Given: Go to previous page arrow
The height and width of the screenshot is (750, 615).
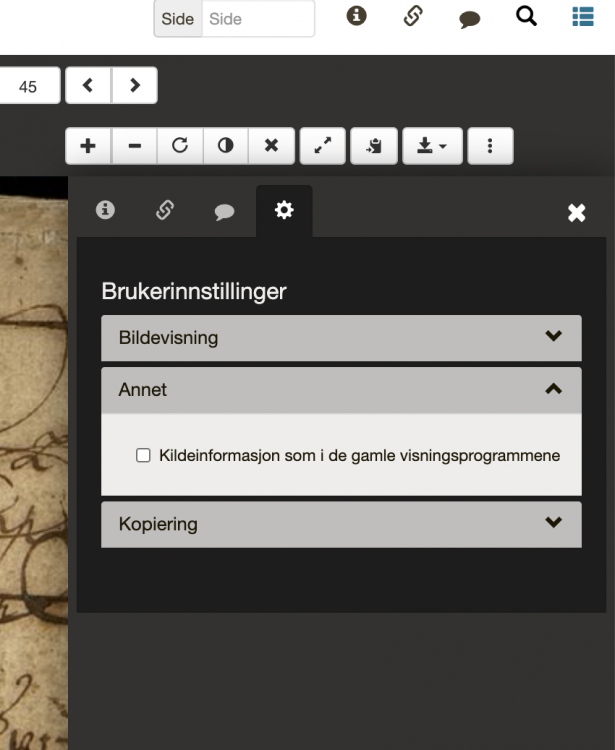Looking at the screenshot, I should tap(88, 86).
